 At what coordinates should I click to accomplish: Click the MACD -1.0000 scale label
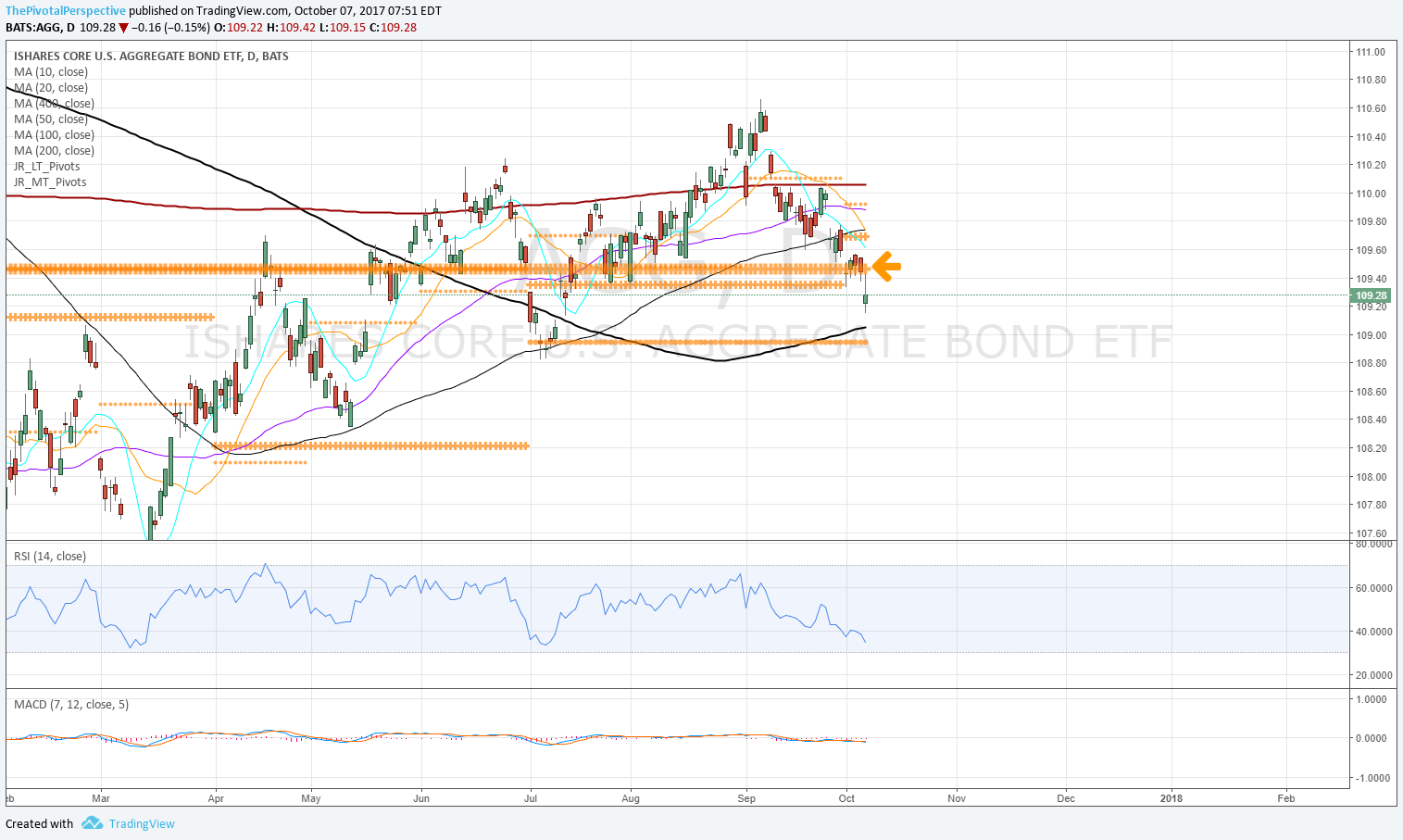pos(1372,778)
